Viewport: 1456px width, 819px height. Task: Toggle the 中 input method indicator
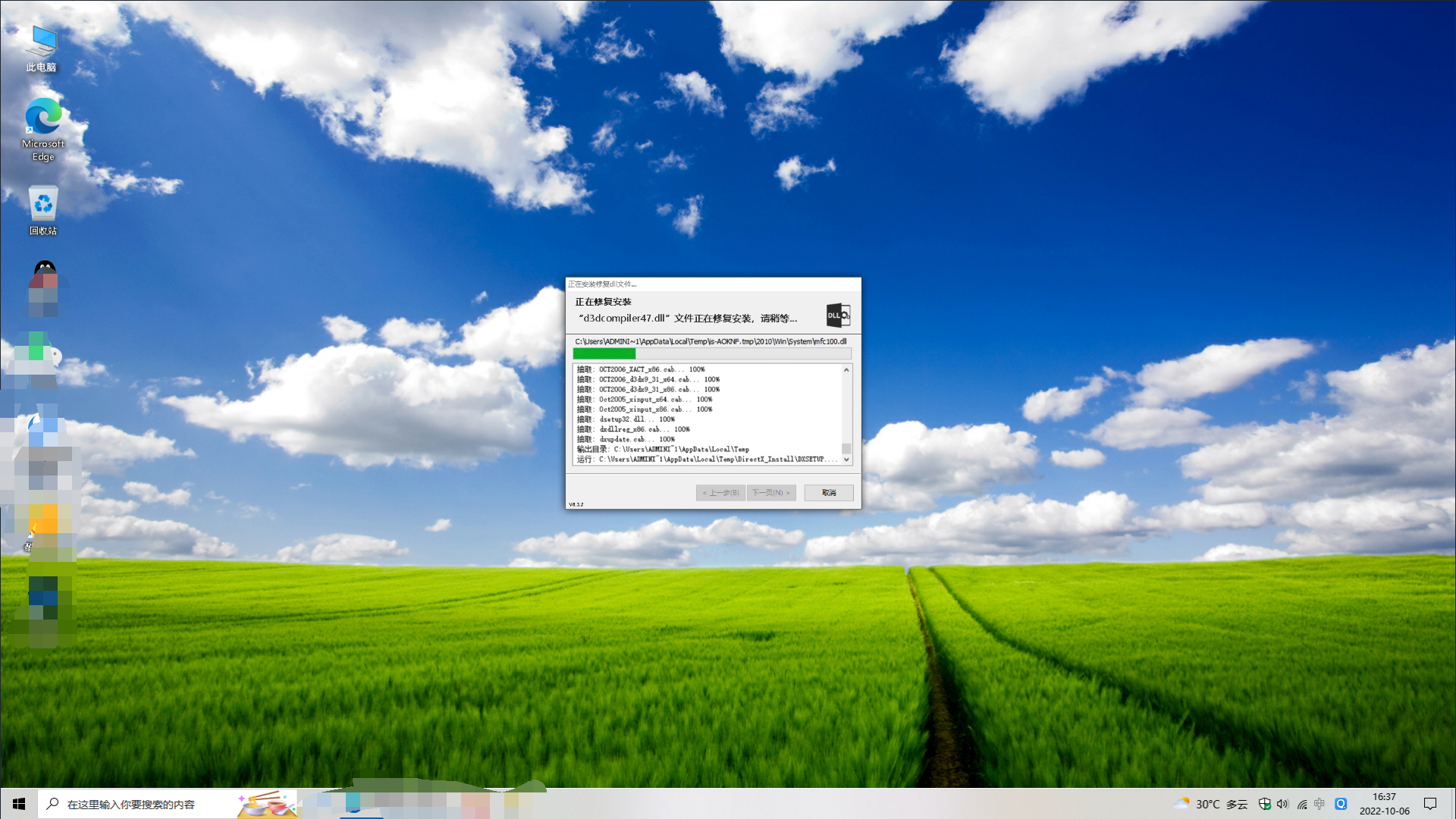pyautogui.click(x=1319, y=804)
